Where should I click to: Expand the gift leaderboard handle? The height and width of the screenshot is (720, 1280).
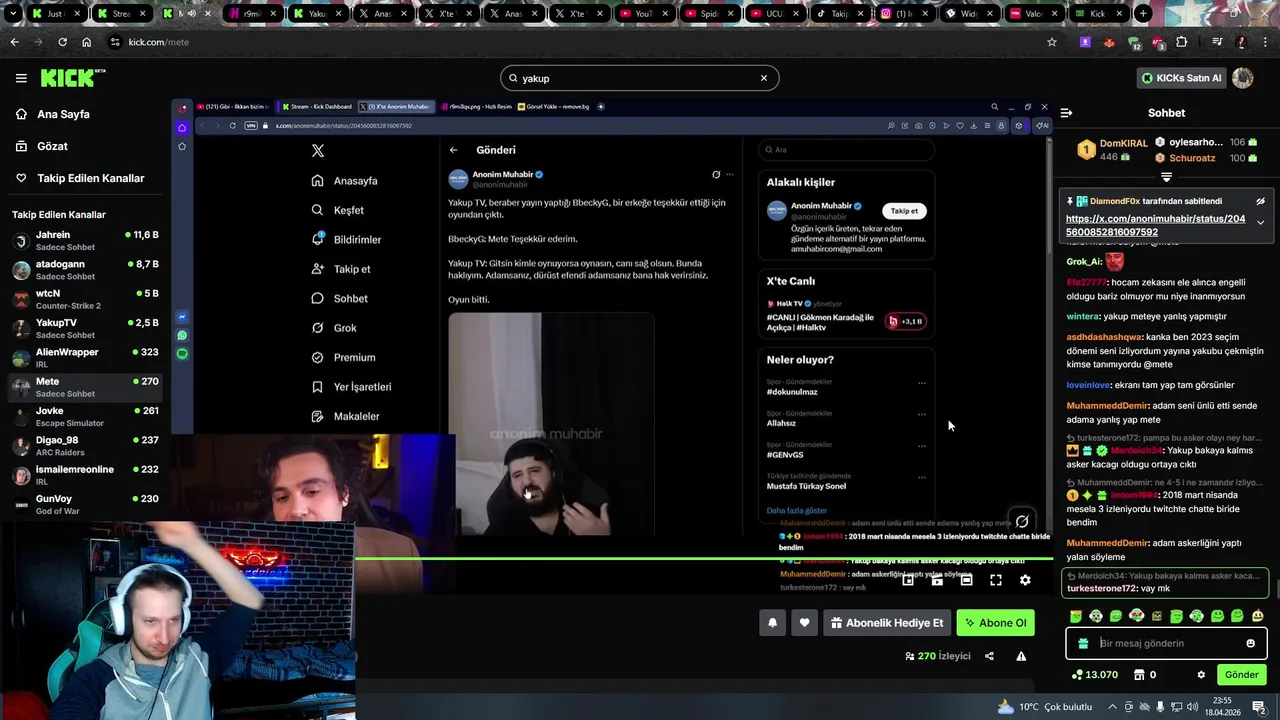[x=1166, y=177]
